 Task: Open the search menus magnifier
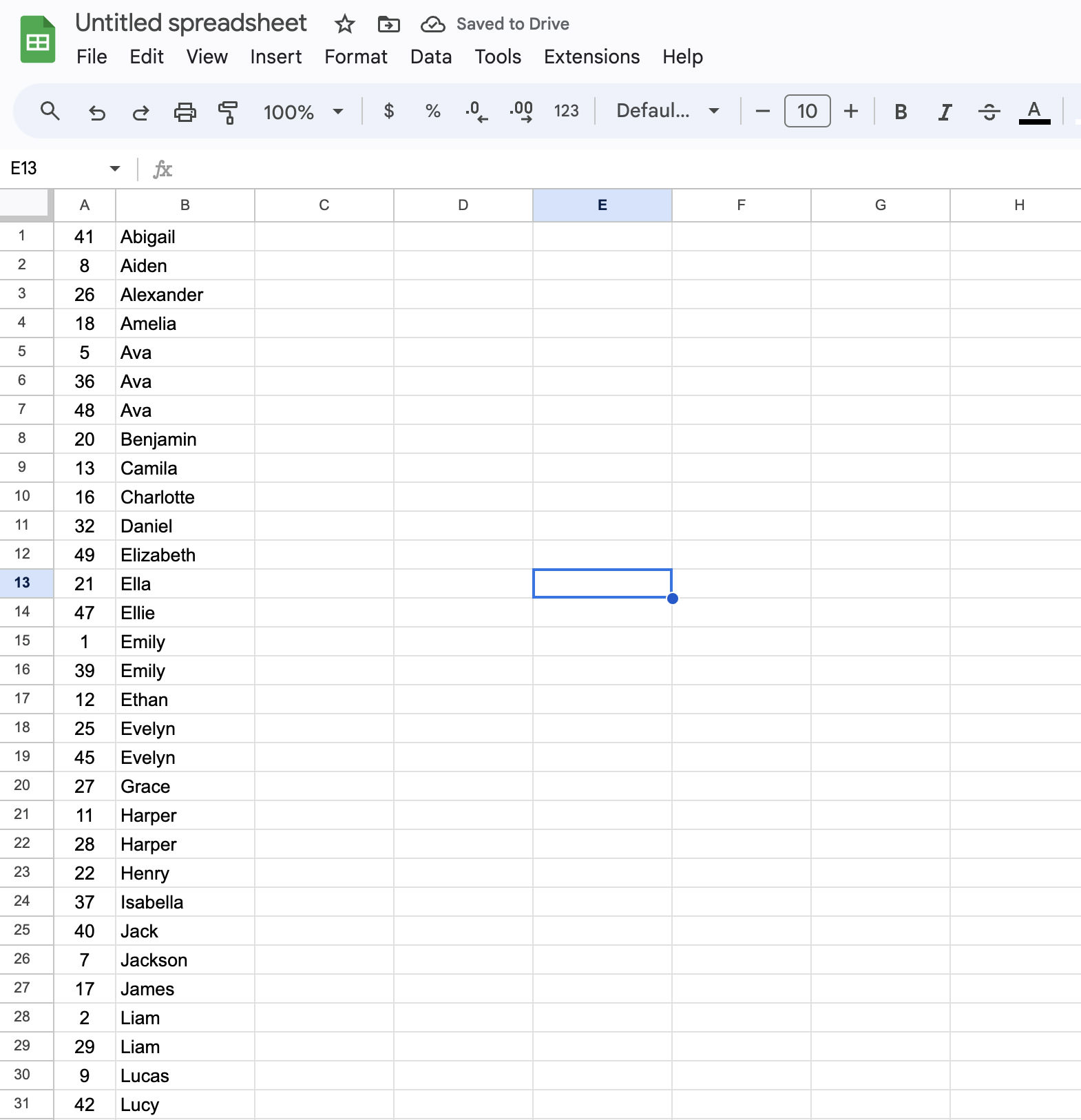coord(50,111)
